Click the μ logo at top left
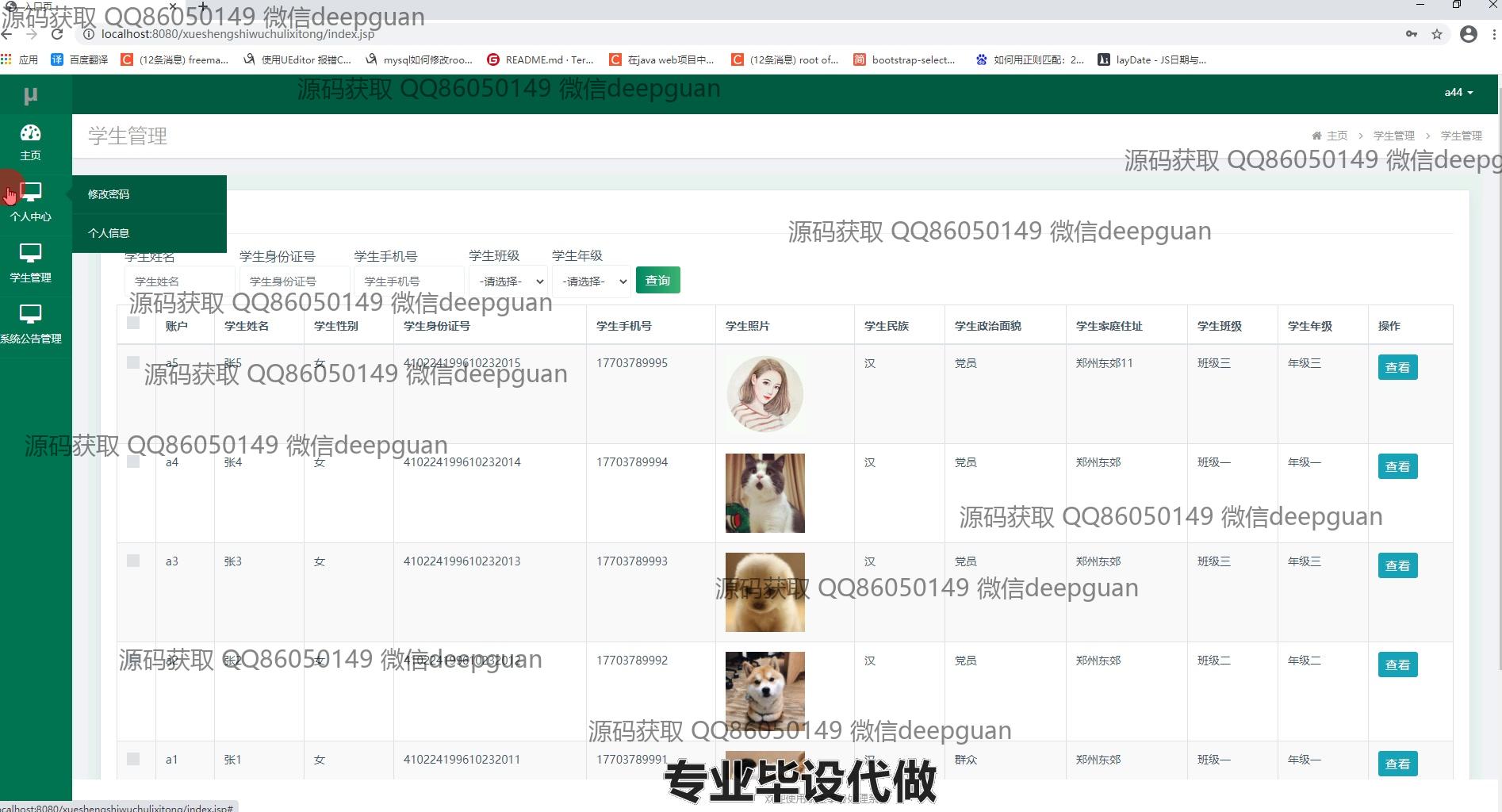Image resolution: width=1502 pixels, height=812 pixels. click(x=30, y=96)
